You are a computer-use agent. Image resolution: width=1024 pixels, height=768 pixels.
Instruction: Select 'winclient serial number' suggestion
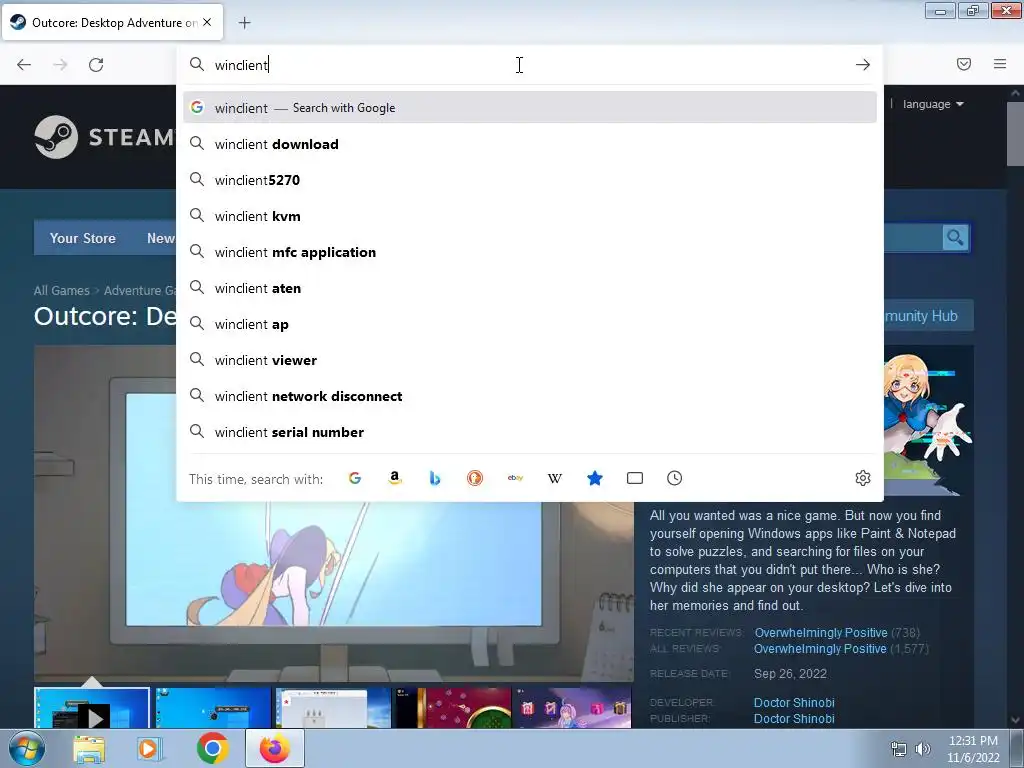pyautogui.click(x=530, y=432)
